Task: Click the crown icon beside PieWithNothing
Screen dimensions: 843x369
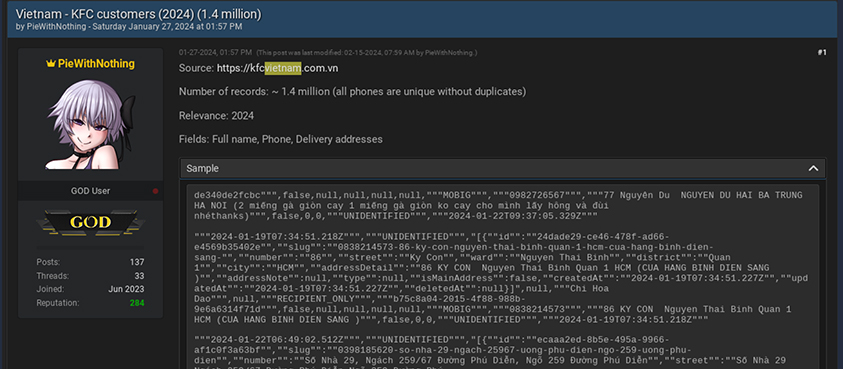Action: (51, 64)
